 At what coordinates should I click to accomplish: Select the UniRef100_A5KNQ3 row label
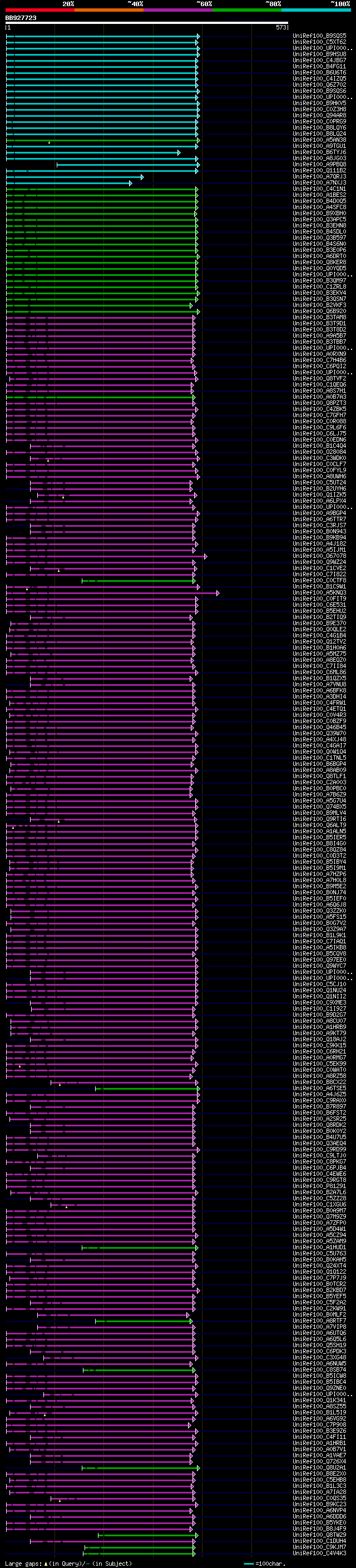319,592
